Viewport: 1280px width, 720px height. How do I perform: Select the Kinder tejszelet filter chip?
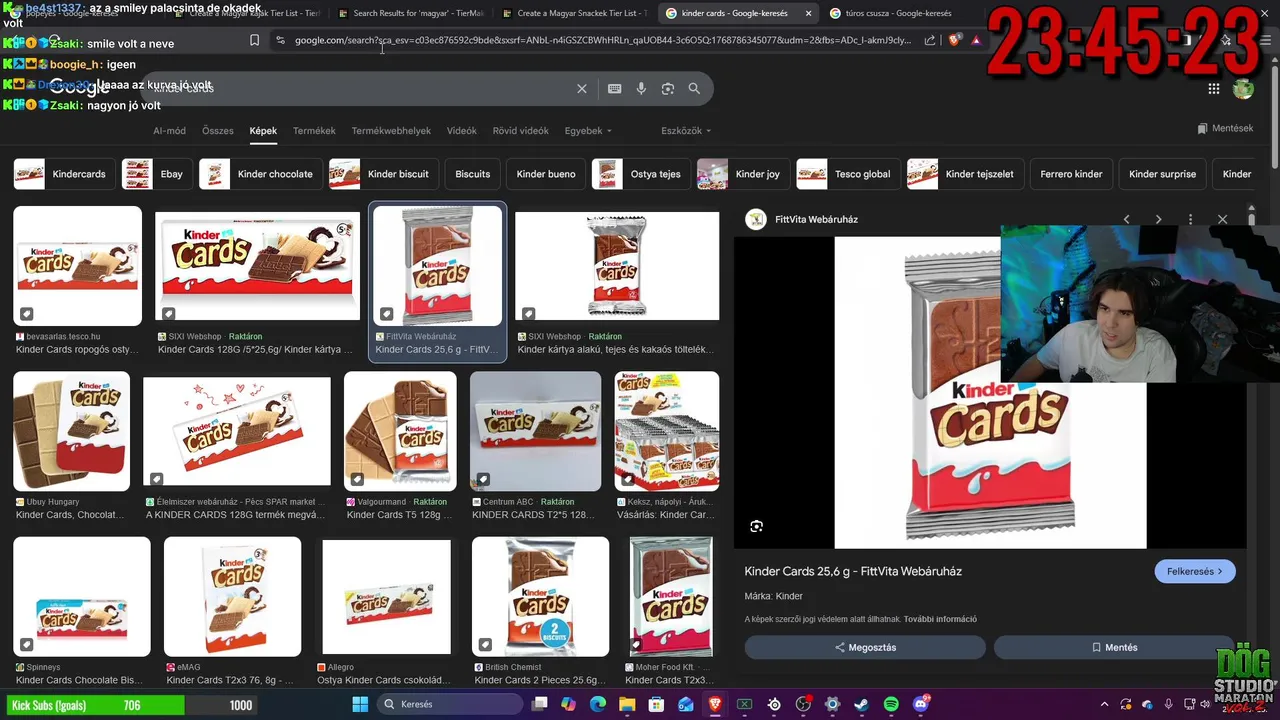[x=965, y=174]
